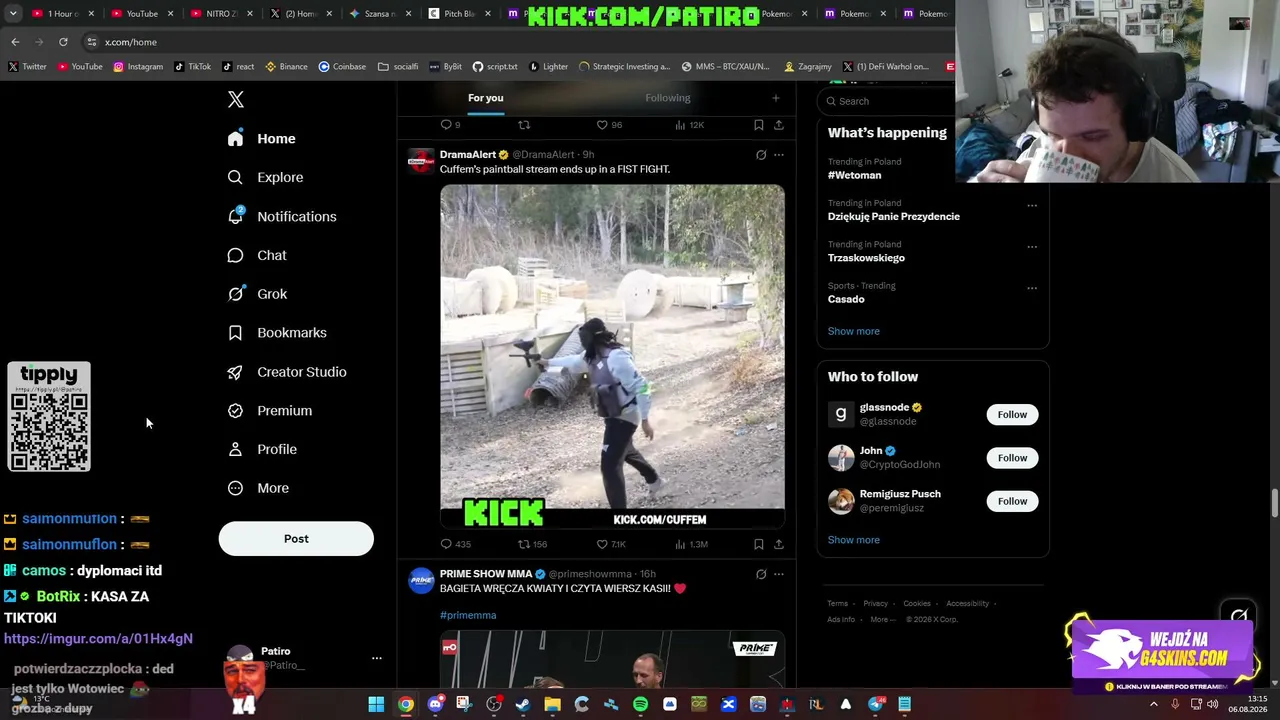The width and height of the screenshot is (1280, 720).
Task: Open Grok from the sidebar
Action: [257, 294]
